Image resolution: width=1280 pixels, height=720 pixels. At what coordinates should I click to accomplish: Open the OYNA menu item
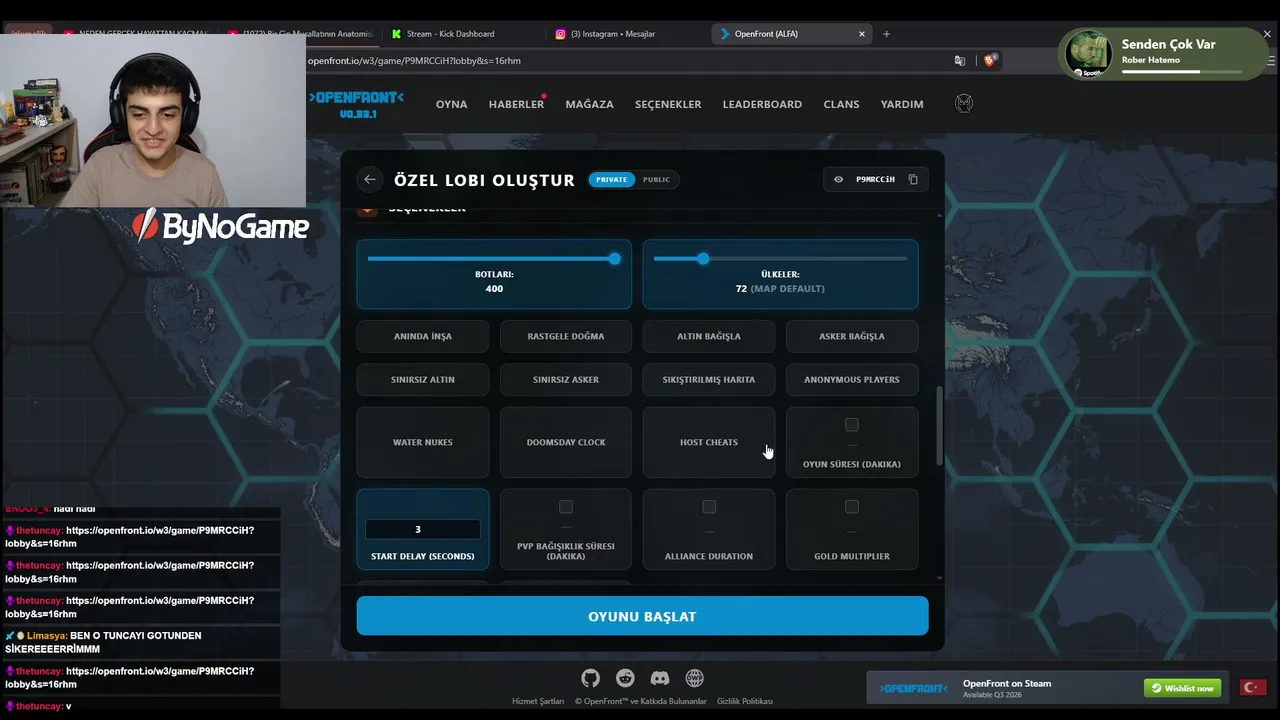point(451,104)
